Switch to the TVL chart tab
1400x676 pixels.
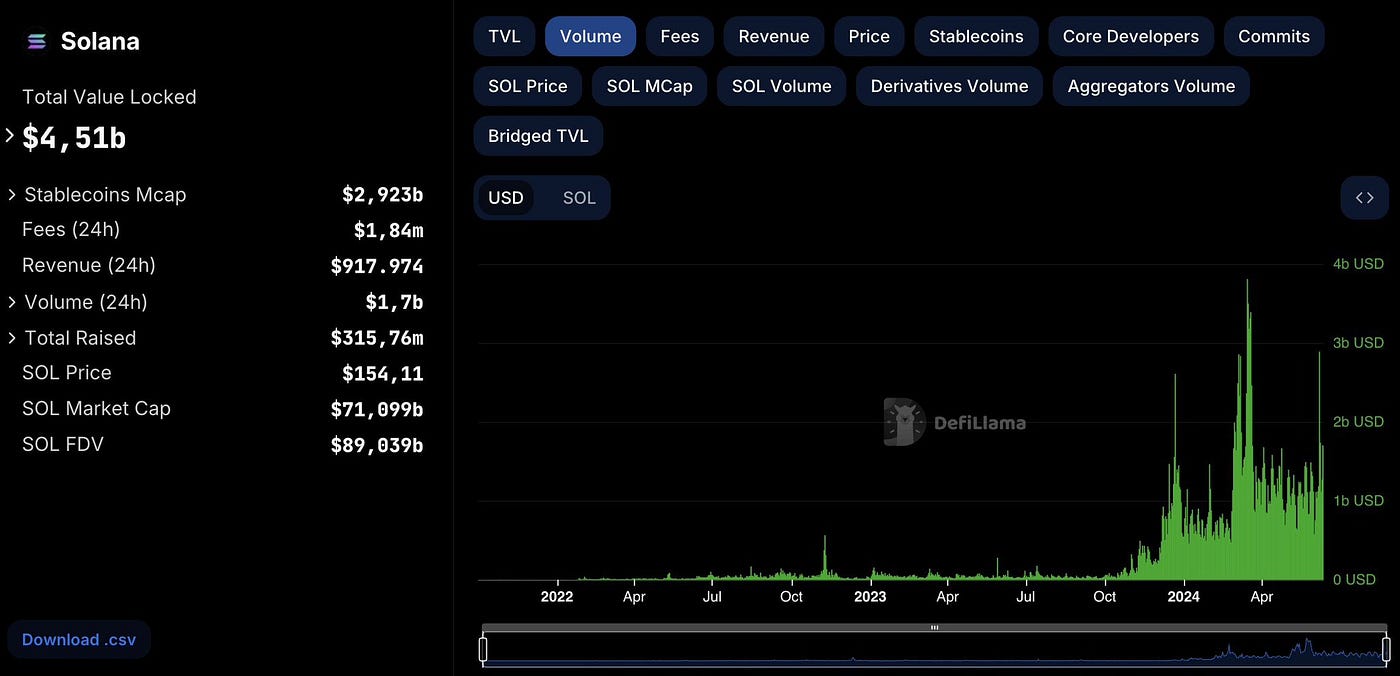click(x=504, y=36)
